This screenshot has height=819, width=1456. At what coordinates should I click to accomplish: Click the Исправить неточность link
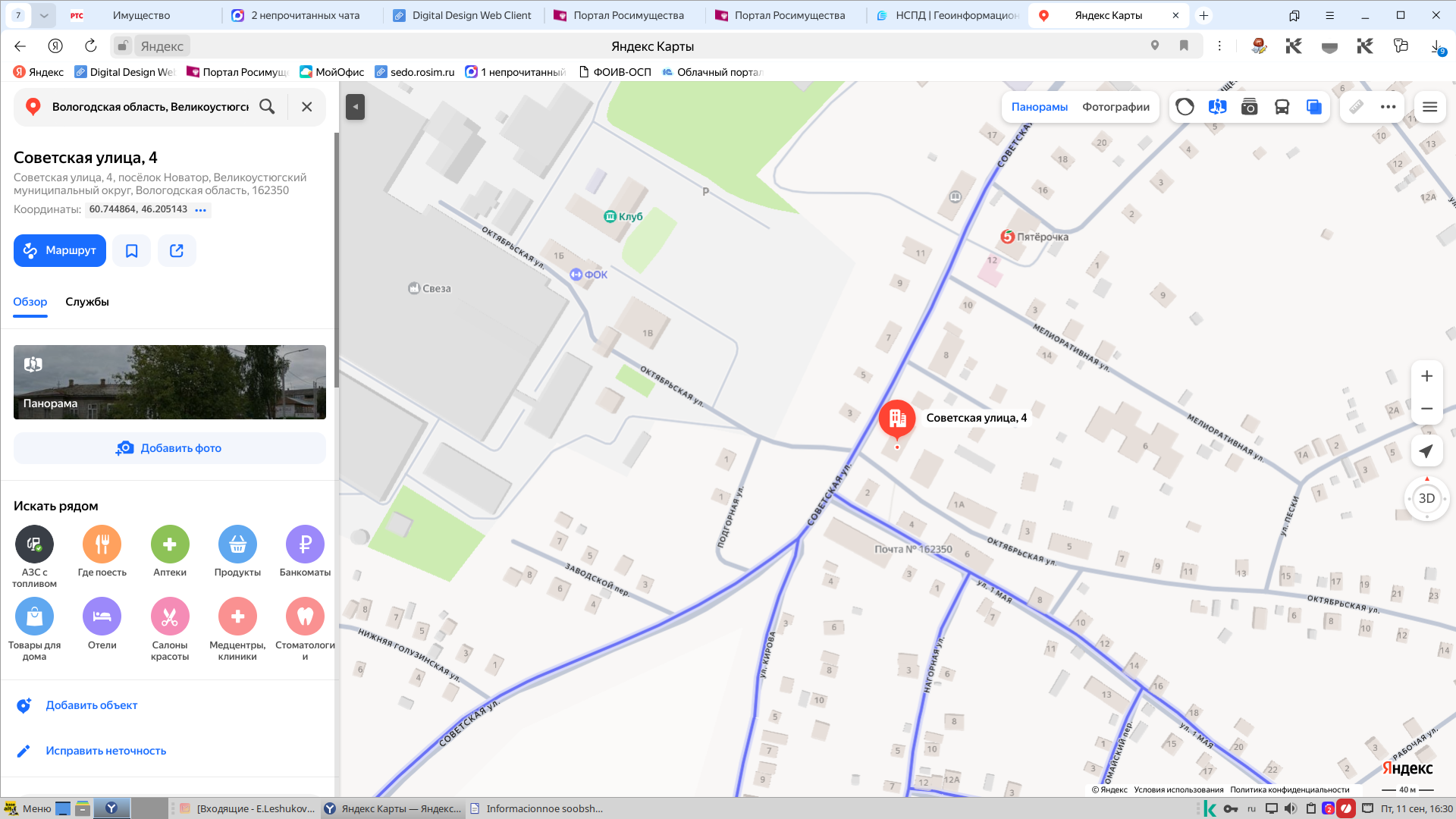pyautogui.click(x=106, y=751)
